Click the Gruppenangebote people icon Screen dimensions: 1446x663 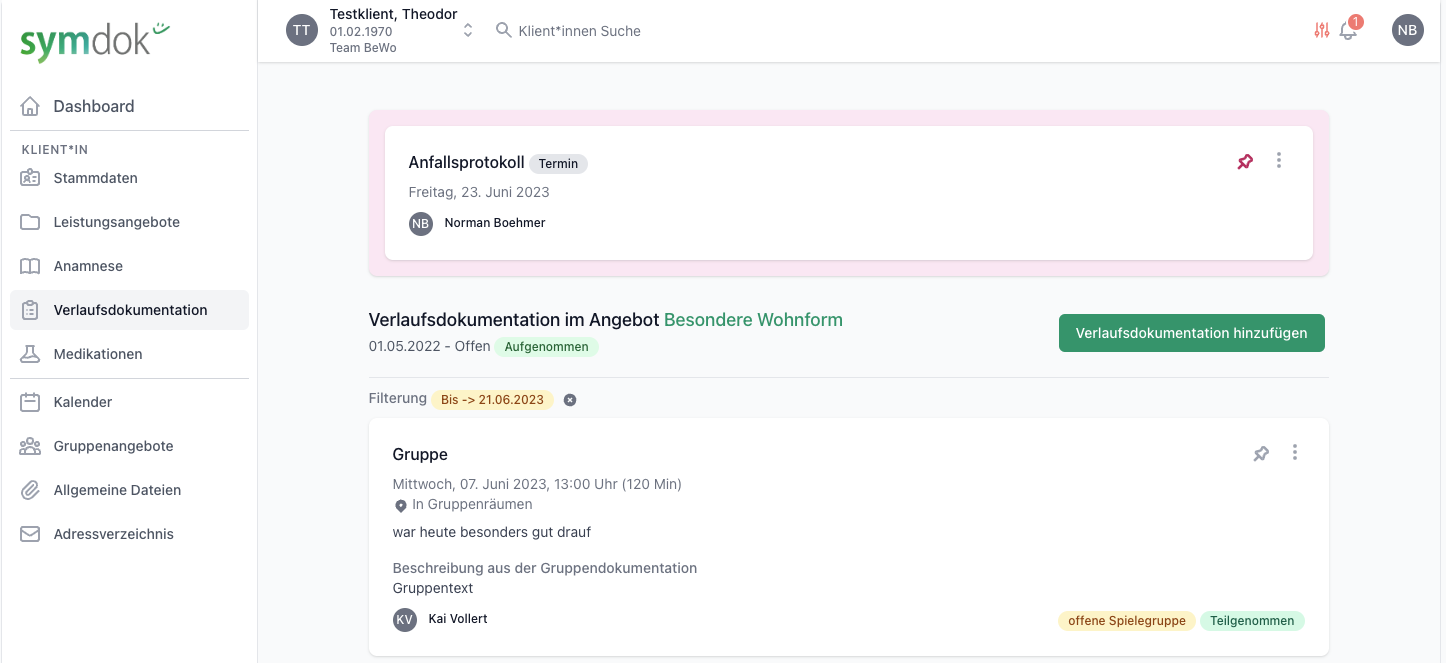[x=30, y=446]
